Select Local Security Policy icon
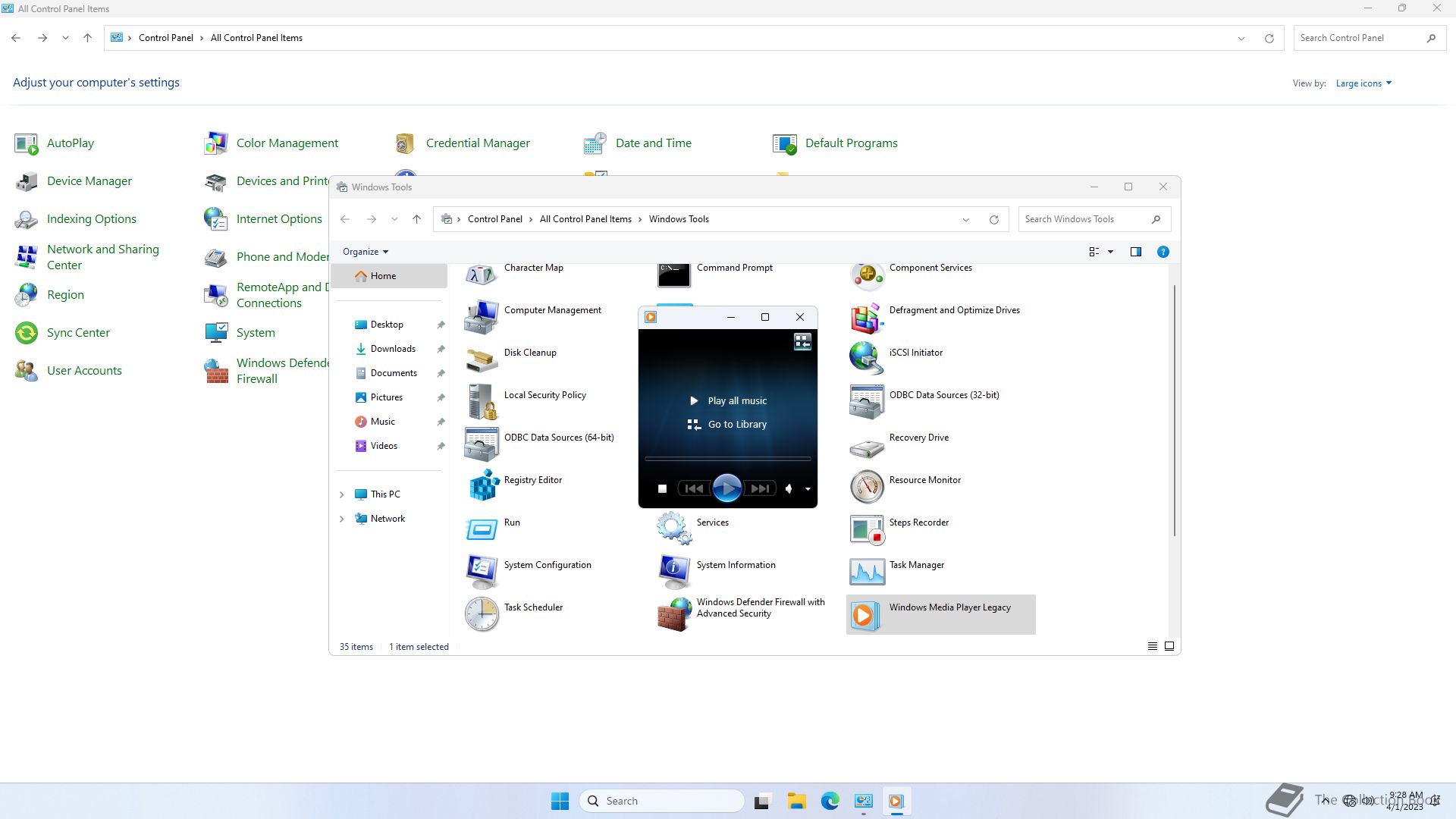Viewport: 1456px width, 819px height. [481, 402]
